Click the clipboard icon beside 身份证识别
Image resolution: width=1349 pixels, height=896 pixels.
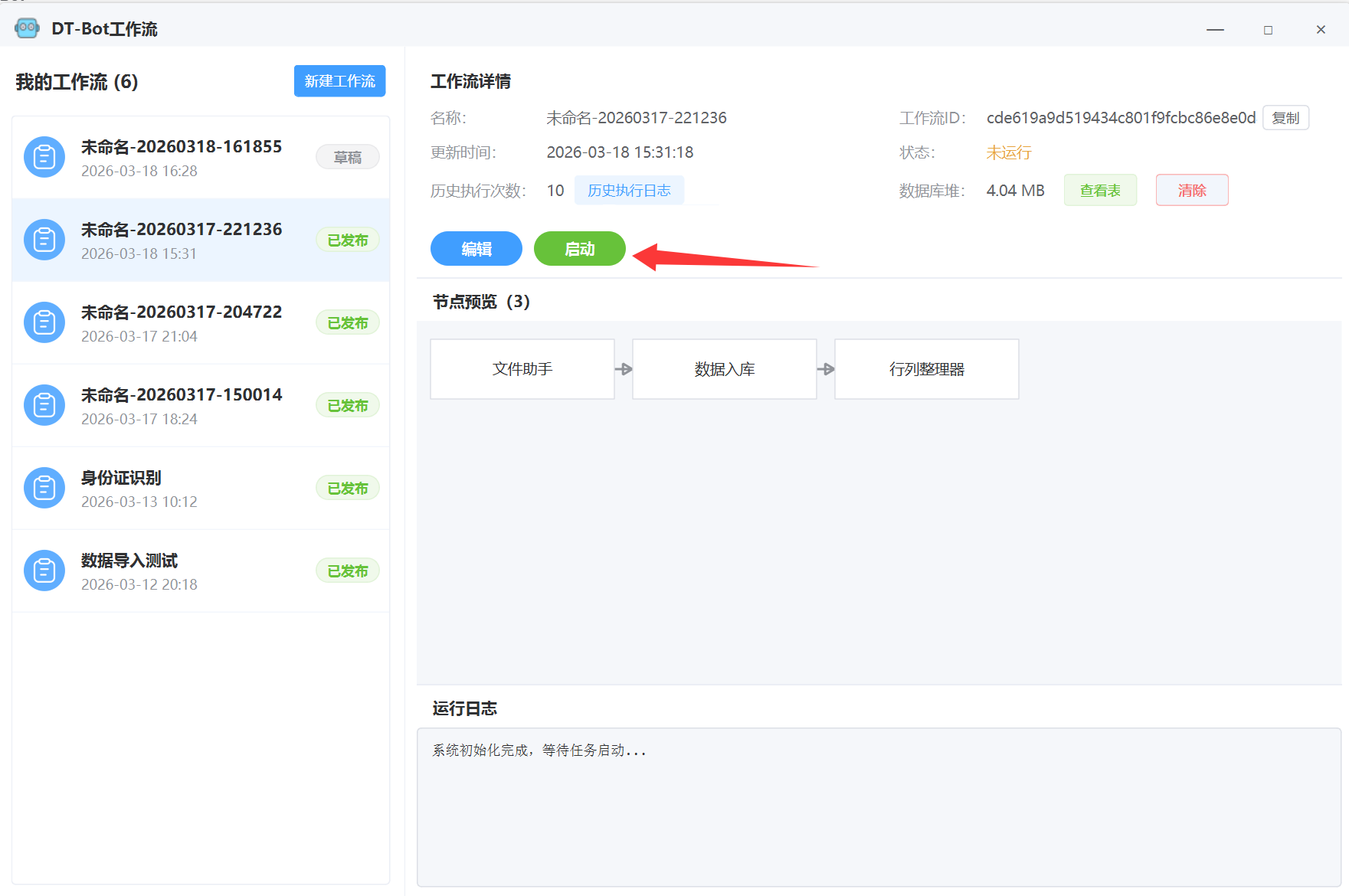tap(44, 488)
